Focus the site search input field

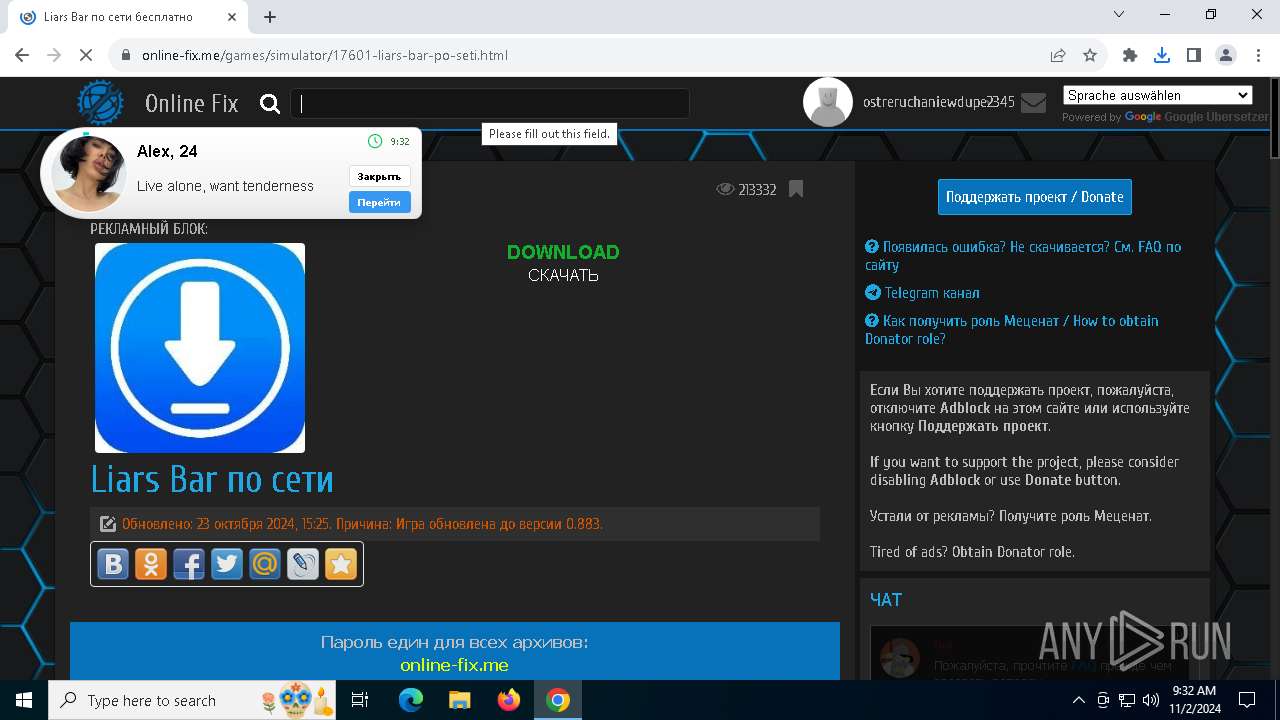tap(490, 103)
